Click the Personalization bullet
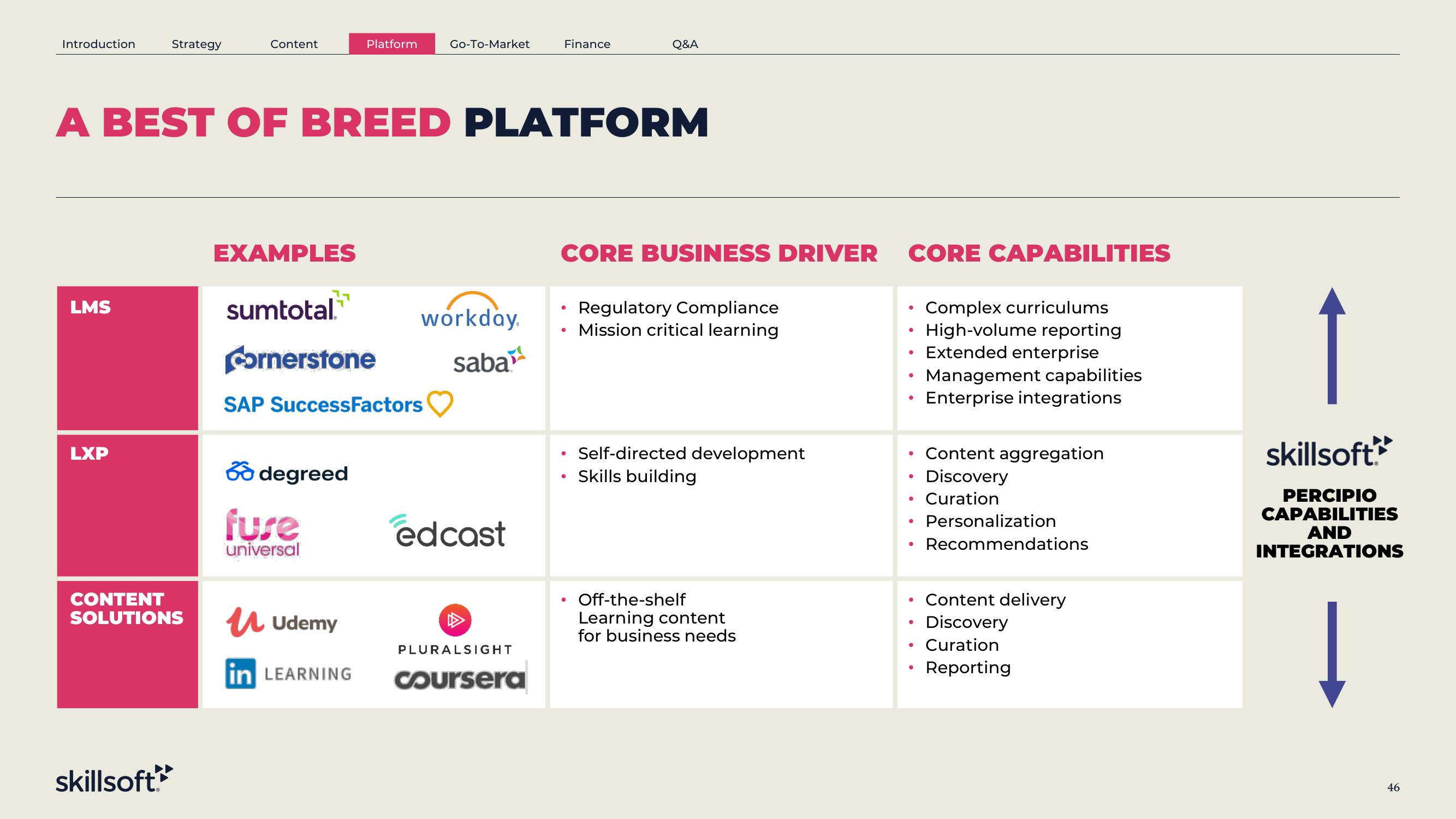The width and height of the screenshot is (1456, 819). pyautogui.click(x=990, y=521)
